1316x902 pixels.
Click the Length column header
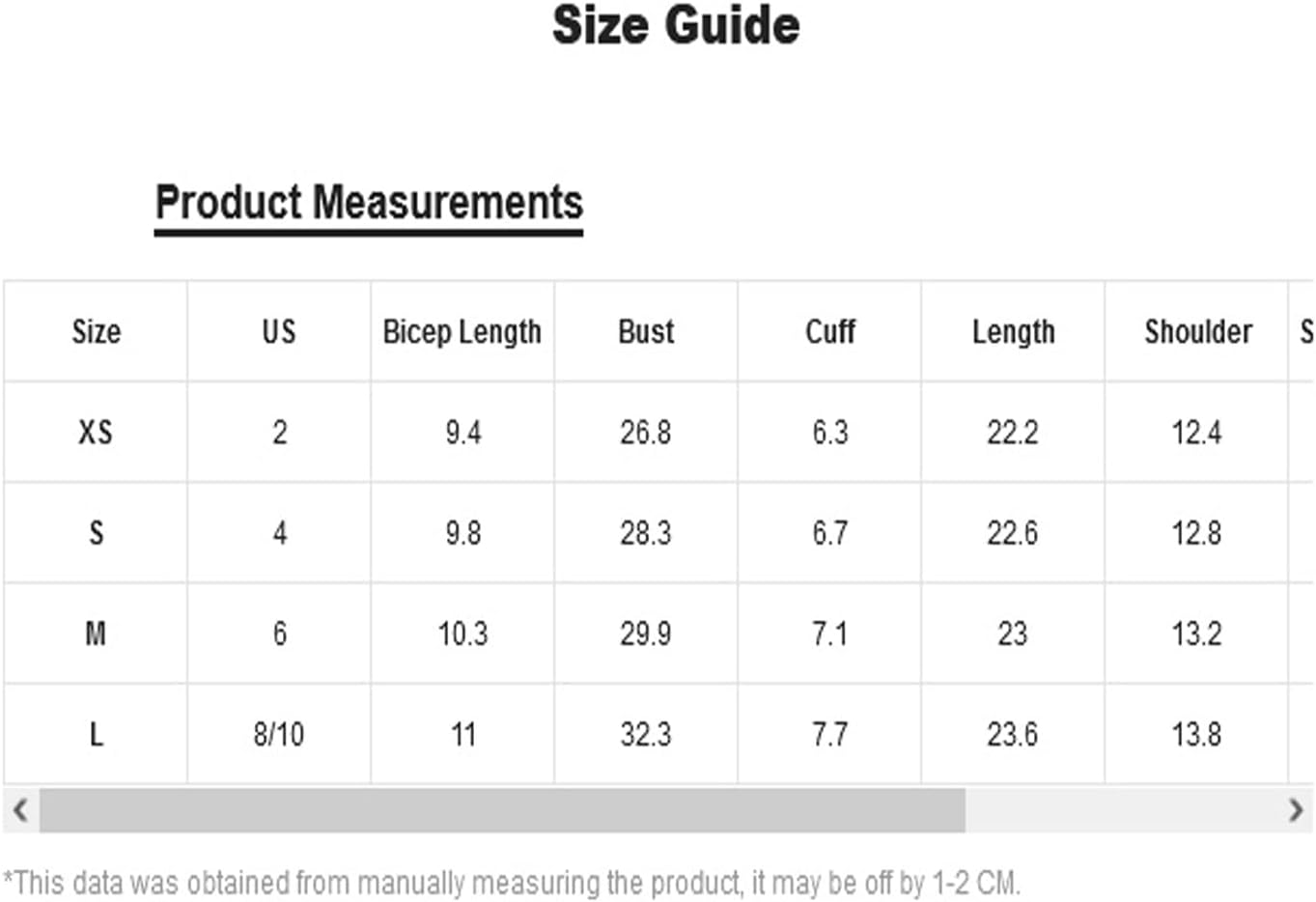[x=1013, y=332]
